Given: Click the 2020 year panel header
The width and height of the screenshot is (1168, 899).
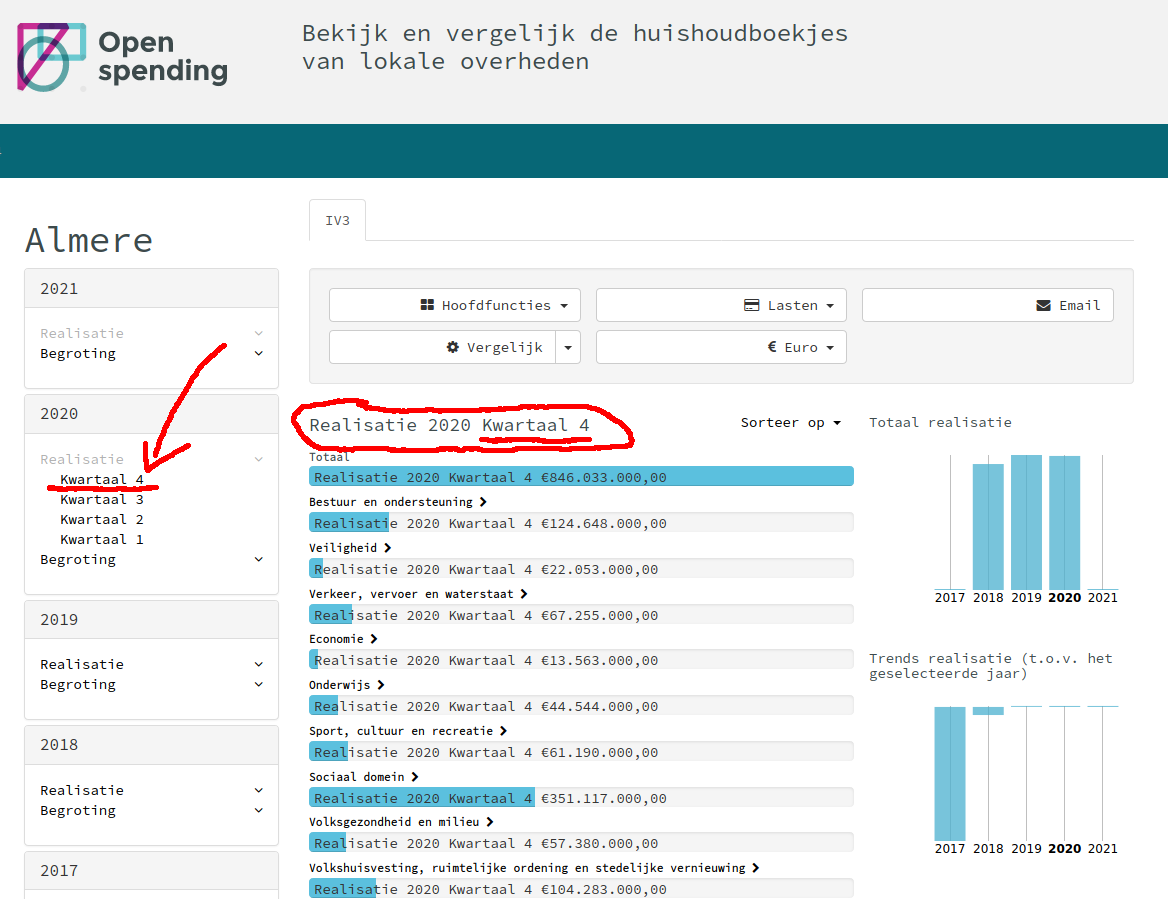Looking at the screenshot, I should (x=151, y=413).
